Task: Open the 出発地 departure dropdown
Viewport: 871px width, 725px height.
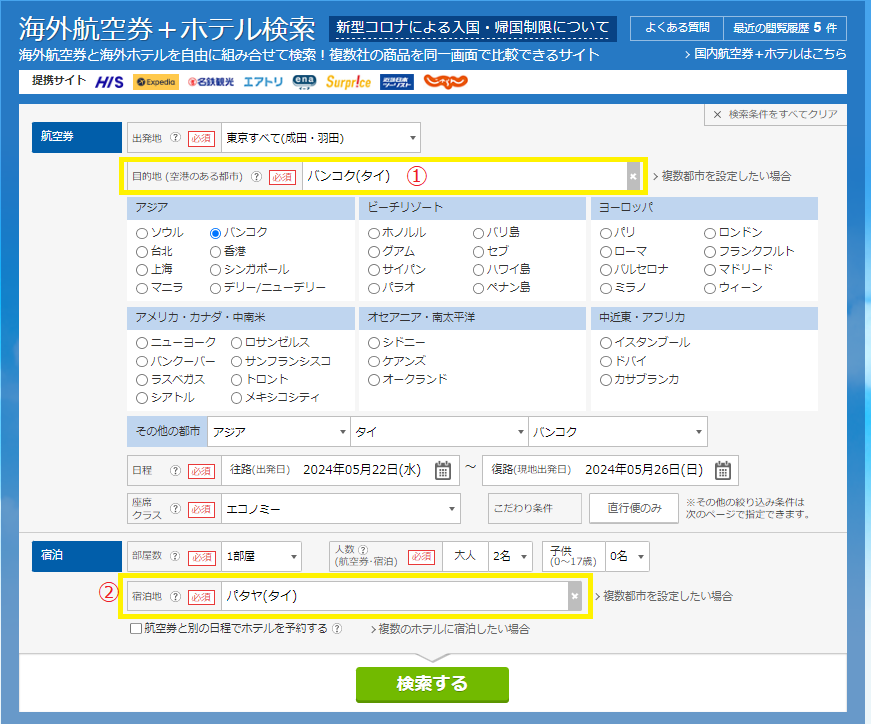Action: point(321,138)
